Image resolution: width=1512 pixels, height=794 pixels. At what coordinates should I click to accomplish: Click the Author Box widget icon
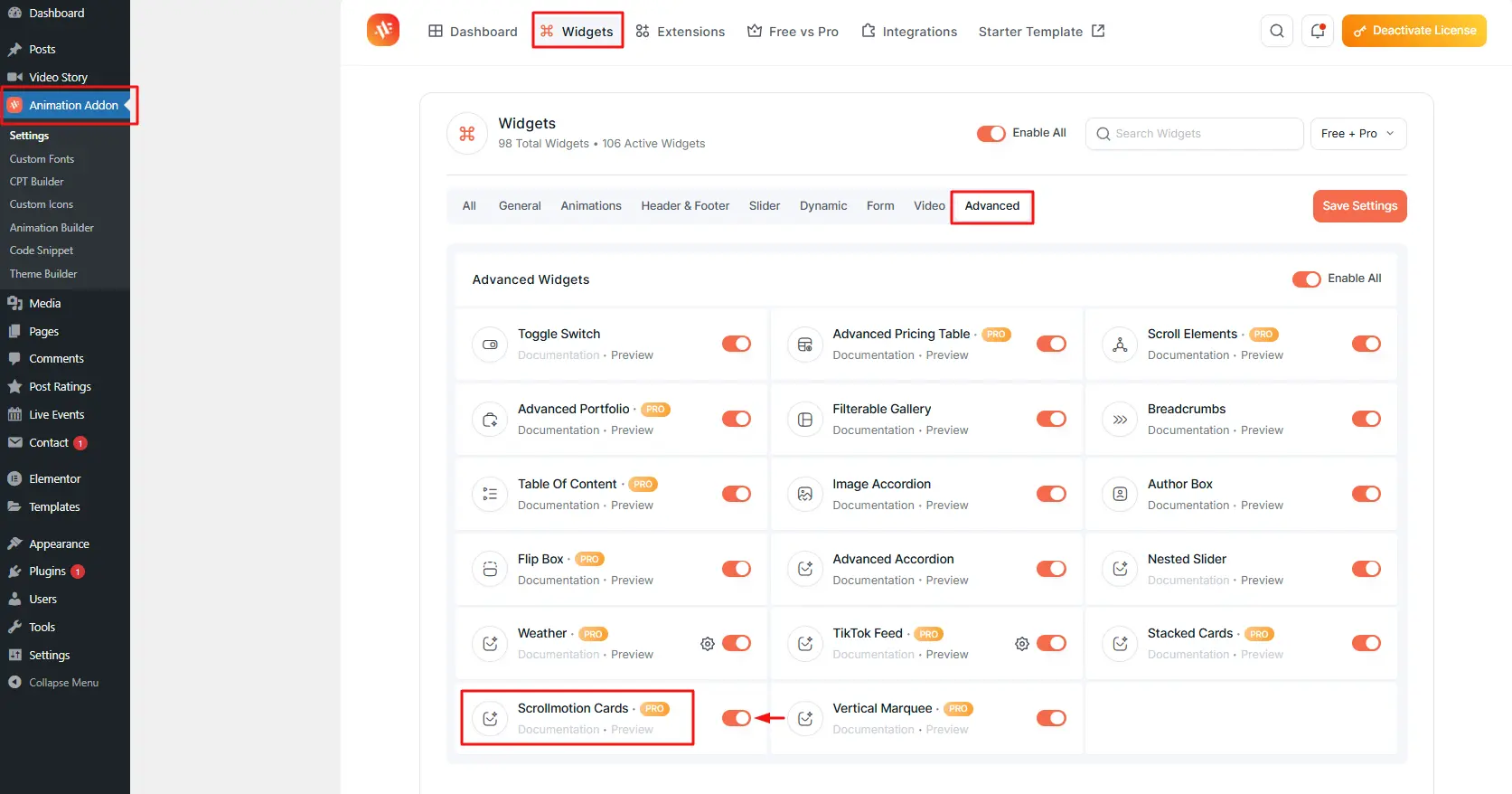pyautogui.click(x=1120, y=495)
